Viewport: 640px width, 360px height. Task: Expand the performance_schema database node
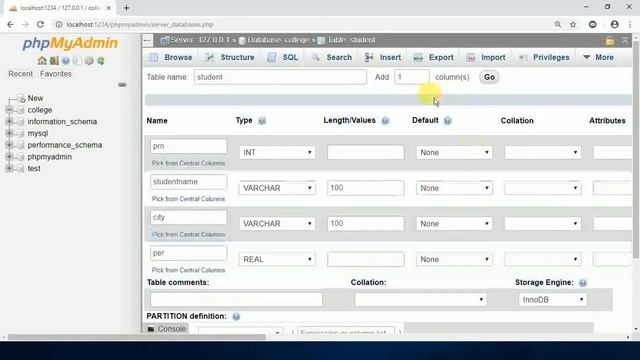pos(9,145)
